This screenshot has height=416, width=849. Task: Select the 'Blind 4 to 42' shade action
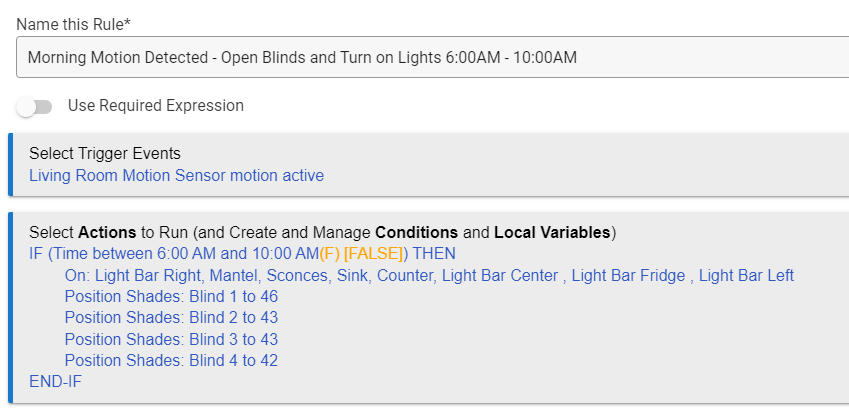click(x=171, y=360)
